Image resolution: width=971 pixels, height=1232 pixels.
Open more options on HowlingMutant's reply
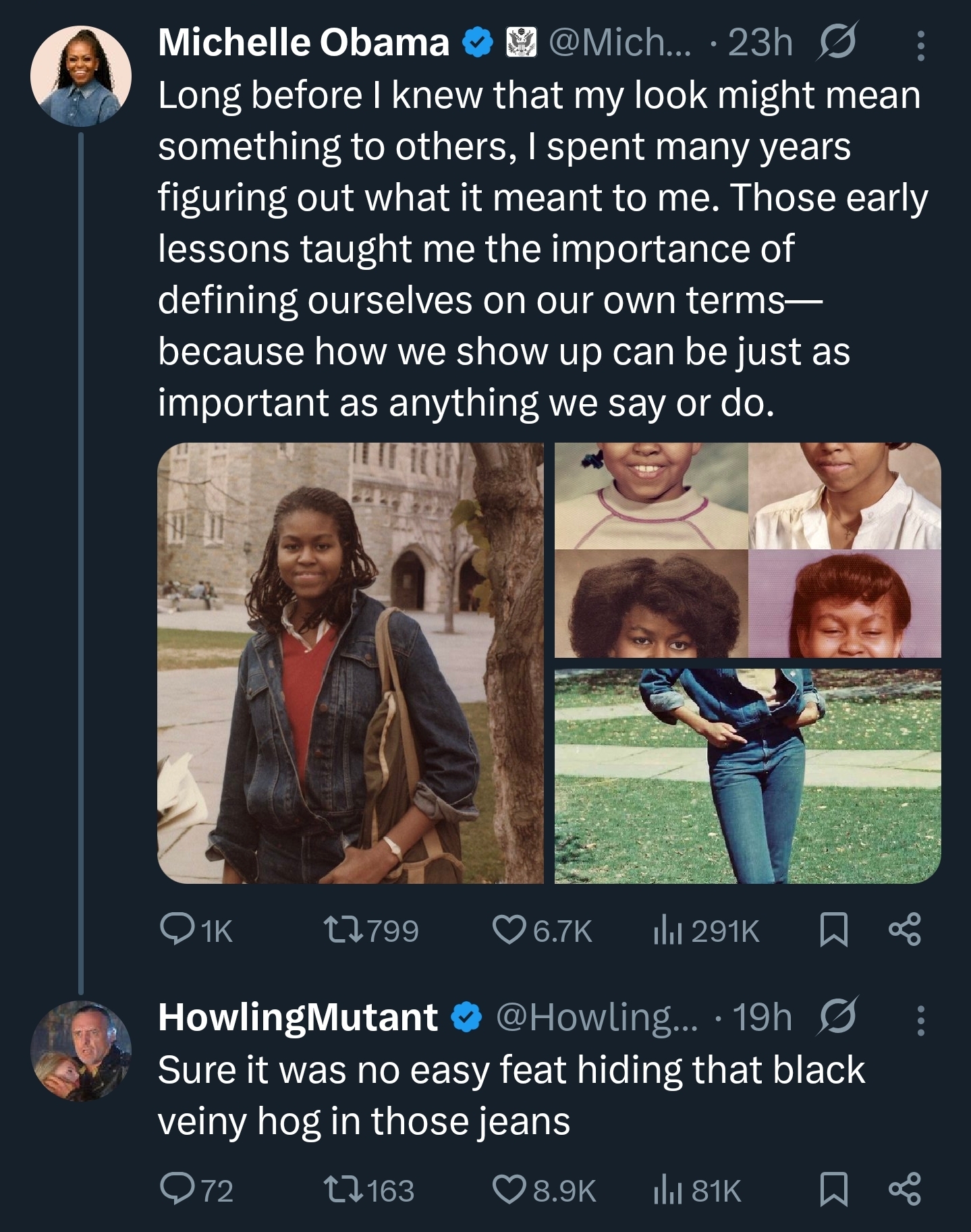[x=920, y=1020]
